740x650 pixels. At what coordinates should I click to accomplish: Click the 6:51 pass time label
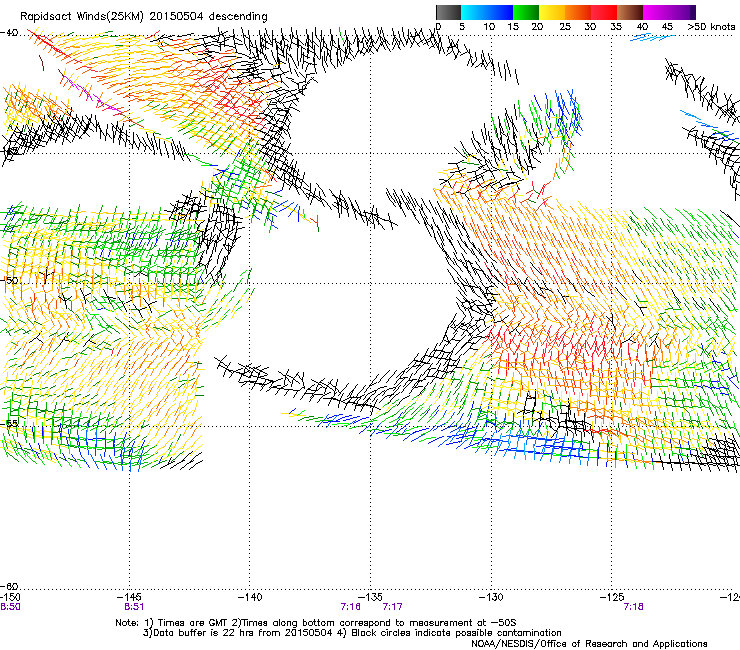point(134,607)
